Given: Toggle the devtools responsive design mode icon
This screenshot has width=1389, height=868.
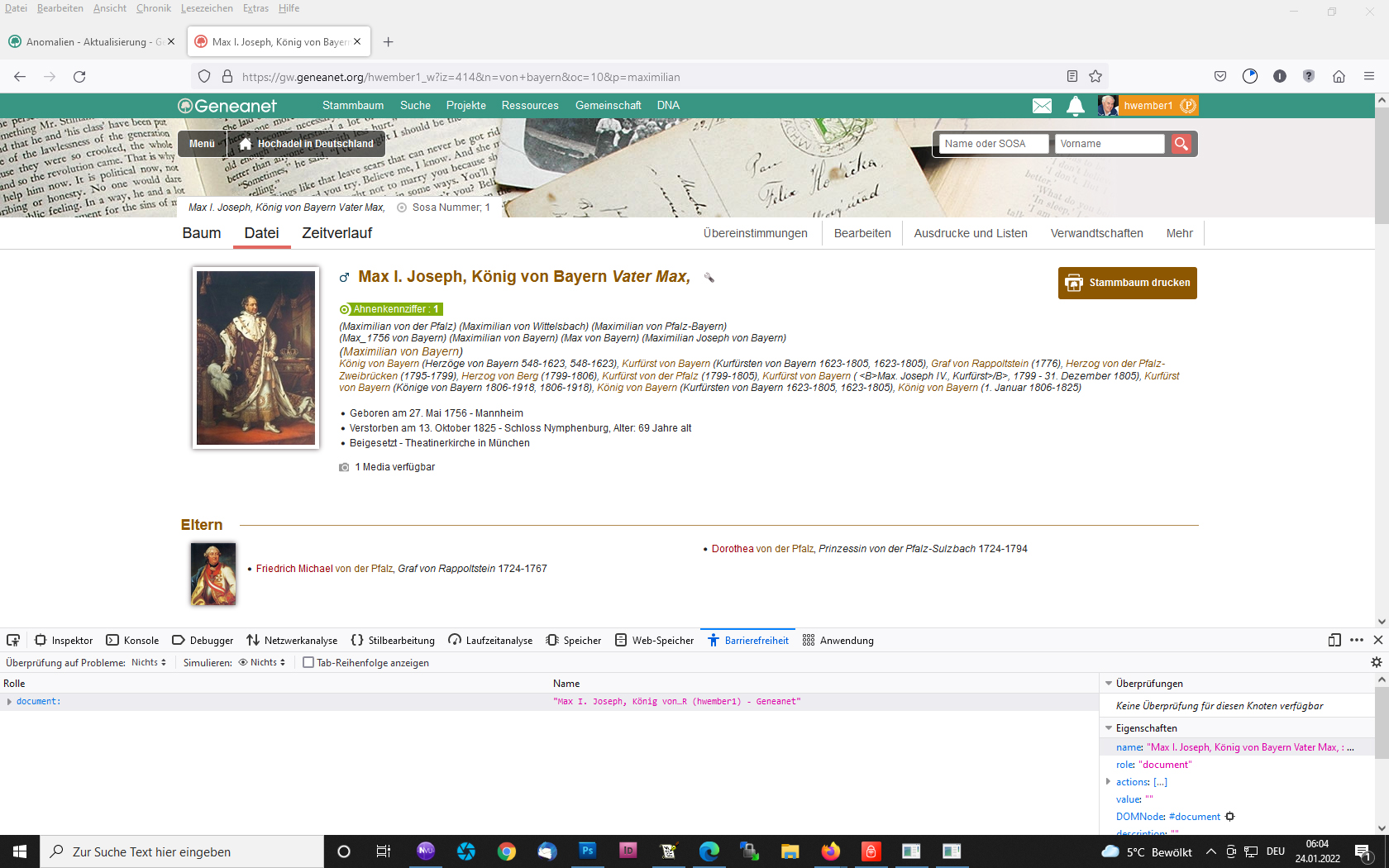Looking at the screenshot, I should tap(1334, 641).
